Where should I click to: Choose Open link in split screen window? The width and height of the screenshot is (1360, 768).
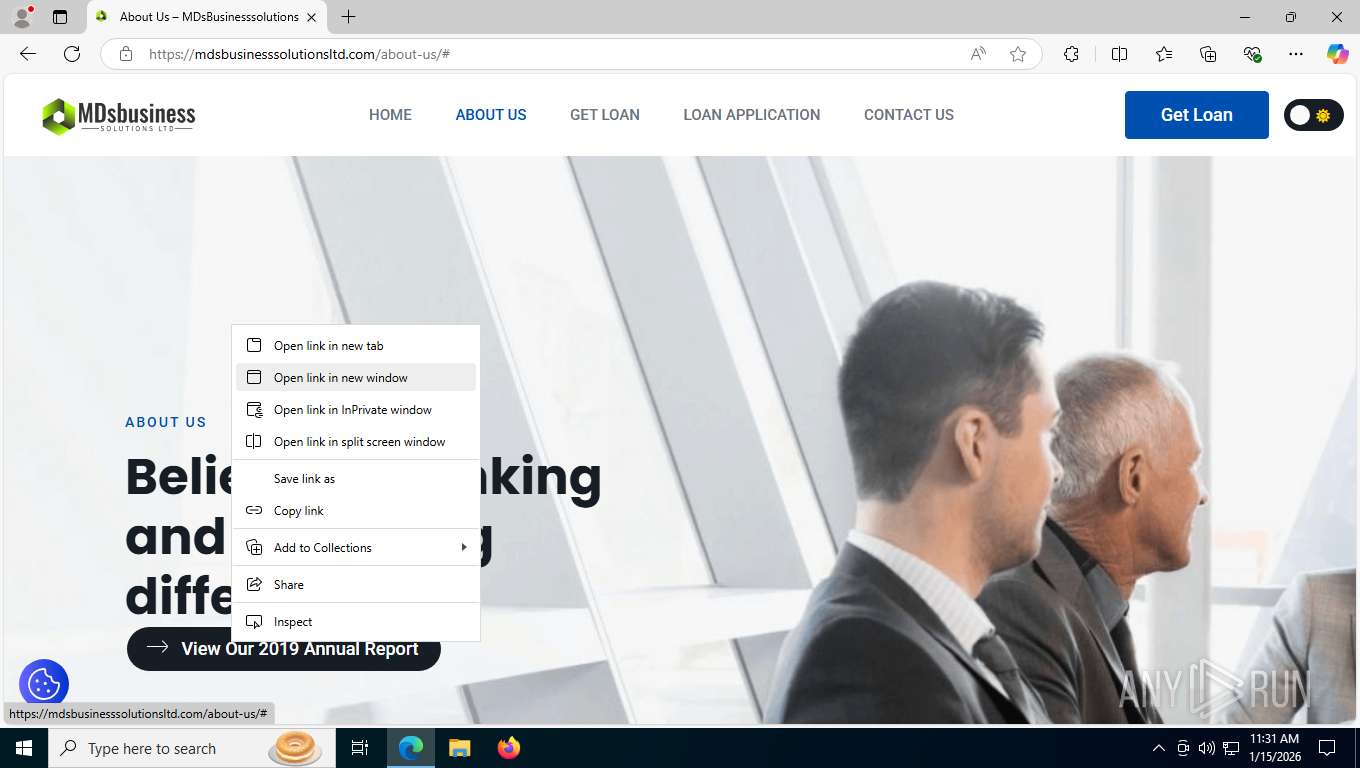[x=356, y=442]
